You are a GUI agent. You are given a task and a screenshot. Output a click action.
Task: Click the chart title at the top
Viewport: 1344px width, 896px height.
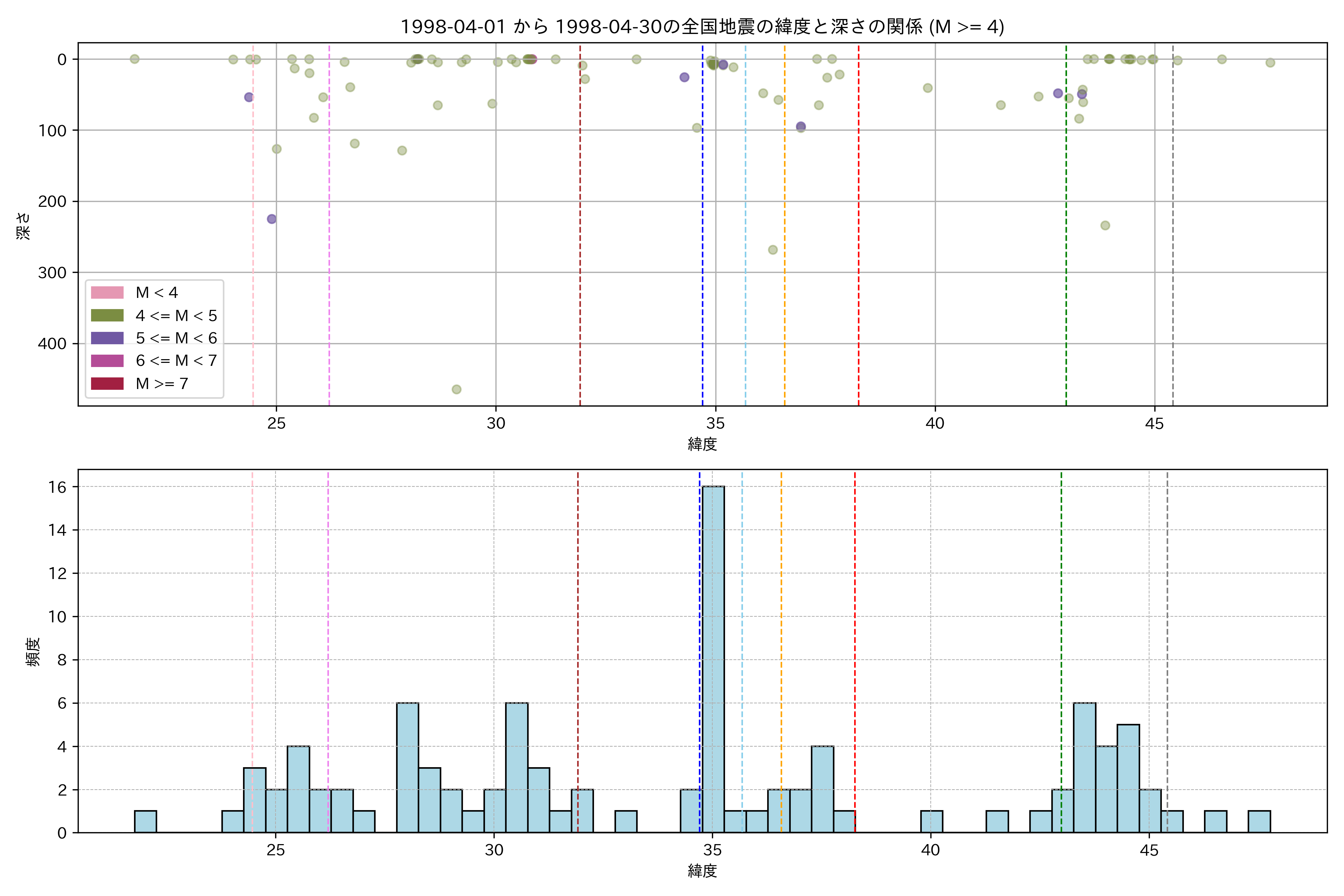point(702,27)
